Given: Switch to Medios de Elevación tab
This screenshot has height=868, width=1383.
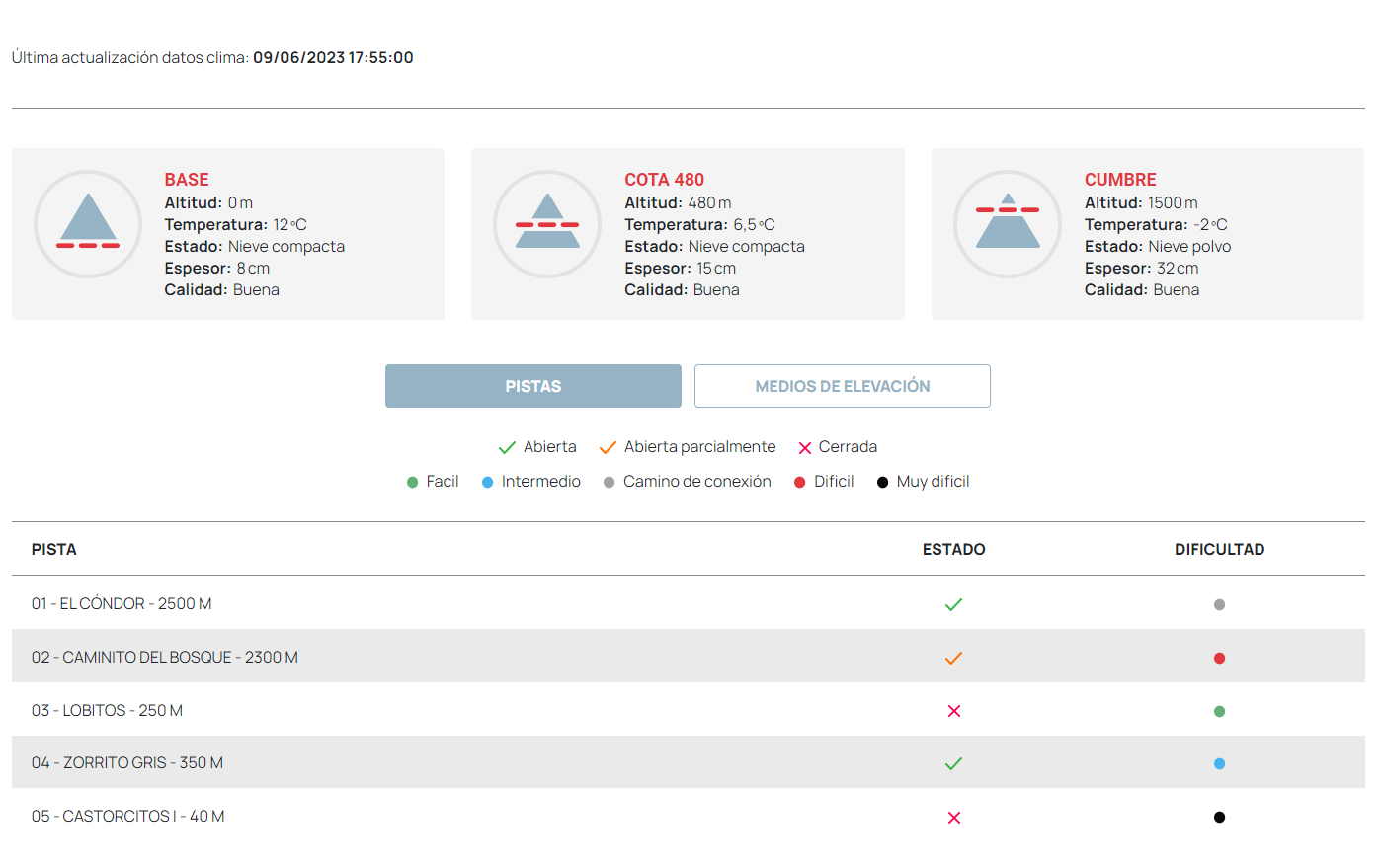Looking at the screenshot, I should [x=843, y=386].
